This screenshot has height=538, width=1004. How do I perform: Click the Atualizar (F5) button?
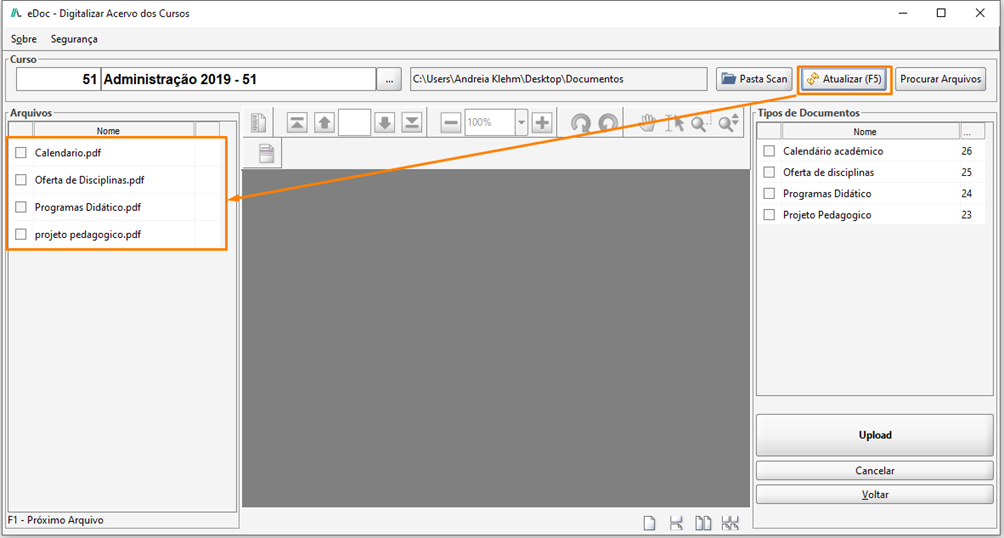(x=845, y=79)
